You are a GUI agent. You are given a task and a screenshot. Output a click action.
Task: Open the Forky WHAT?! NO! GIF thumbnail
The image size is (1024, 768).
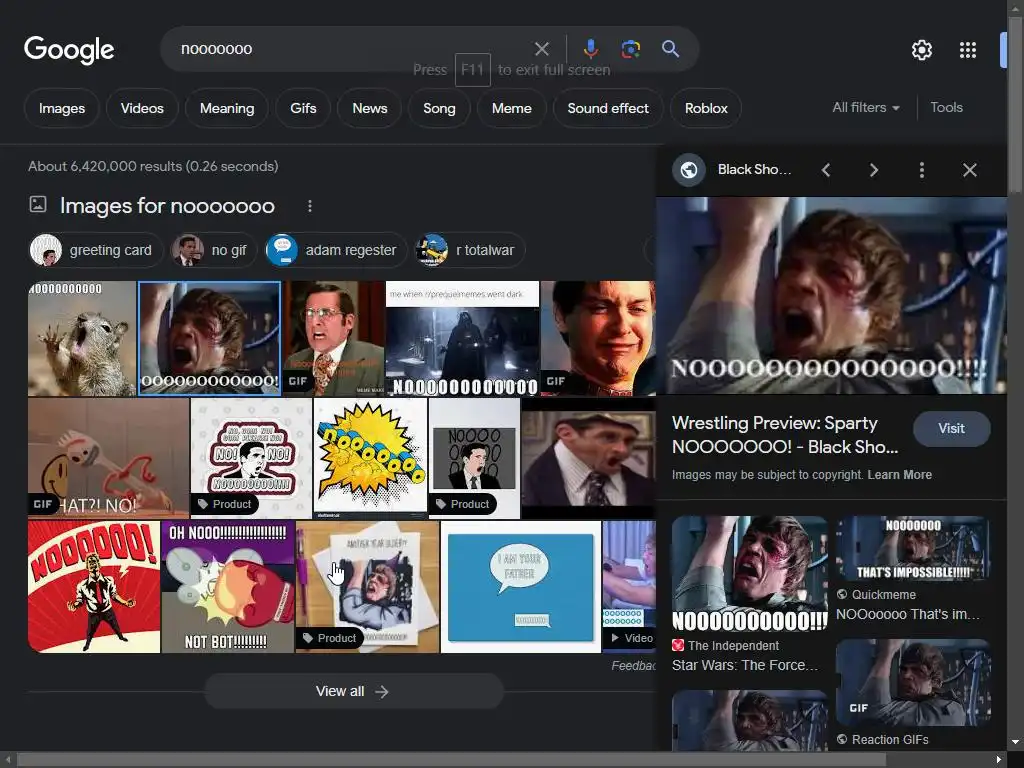pyautogui.click(x=108, y=458)
